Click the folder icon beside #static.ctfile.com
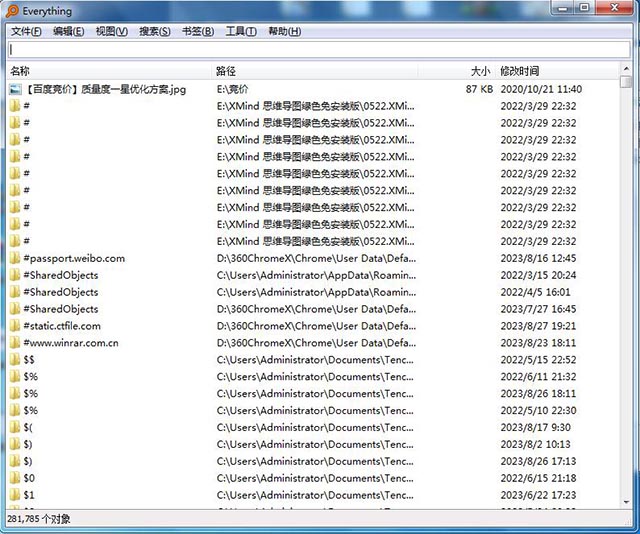The width and height of the screenshot is (640, 534). (x=15, y=326)
